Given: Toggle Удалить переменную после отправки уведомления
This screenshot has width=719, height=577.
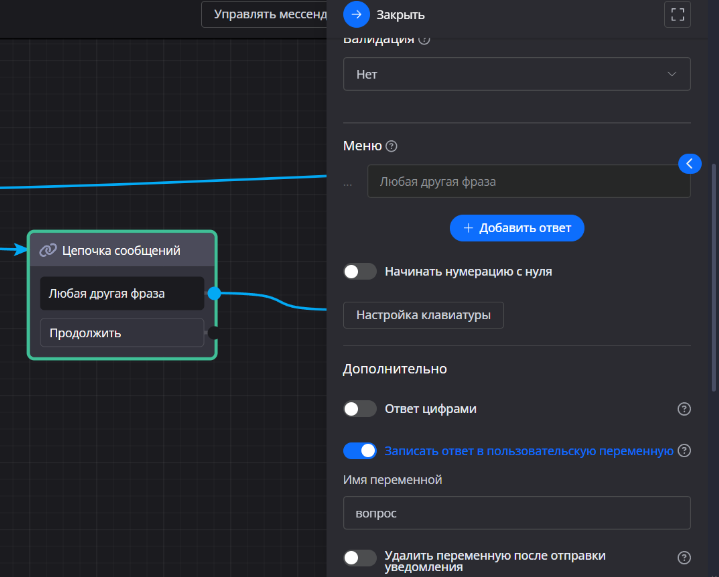Looking at the screenshot, I should click(360, 558).
